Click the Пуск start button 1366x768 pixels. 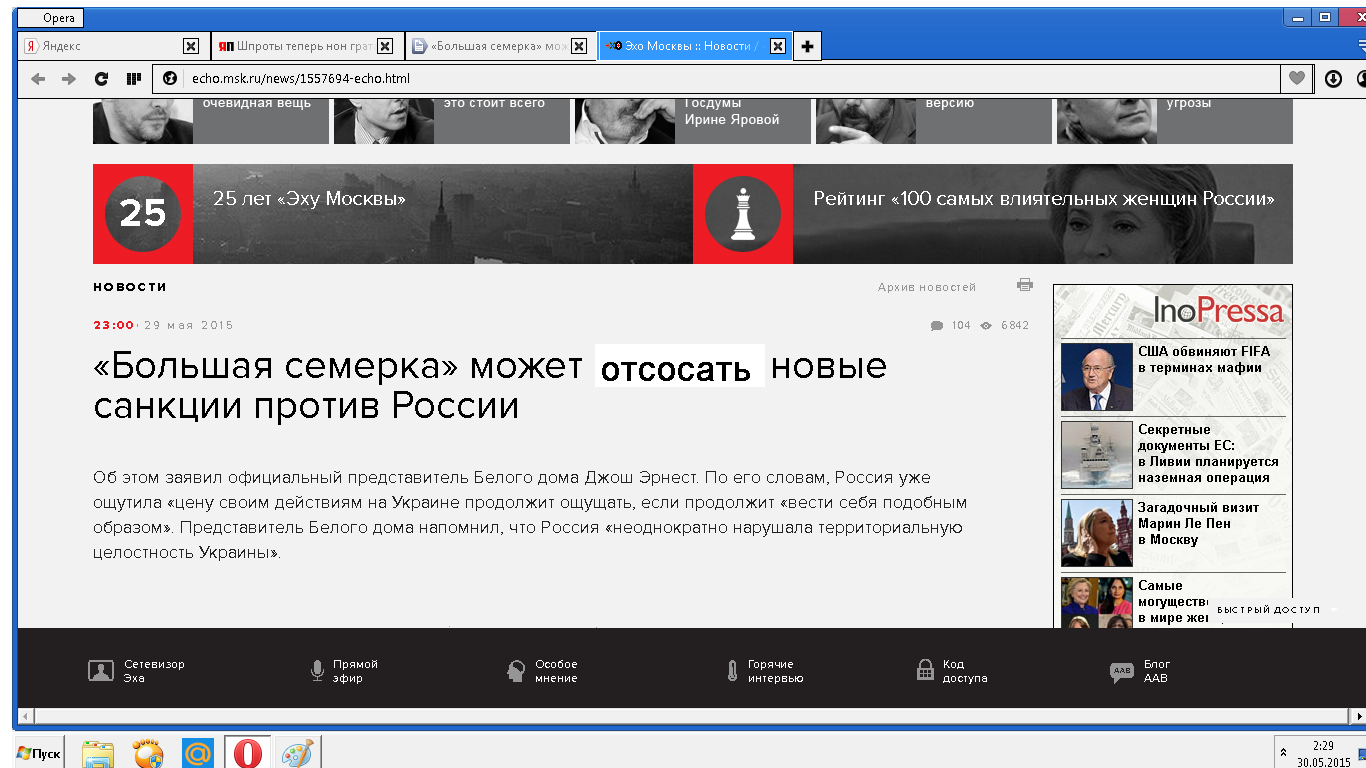(x=39, y=753)
